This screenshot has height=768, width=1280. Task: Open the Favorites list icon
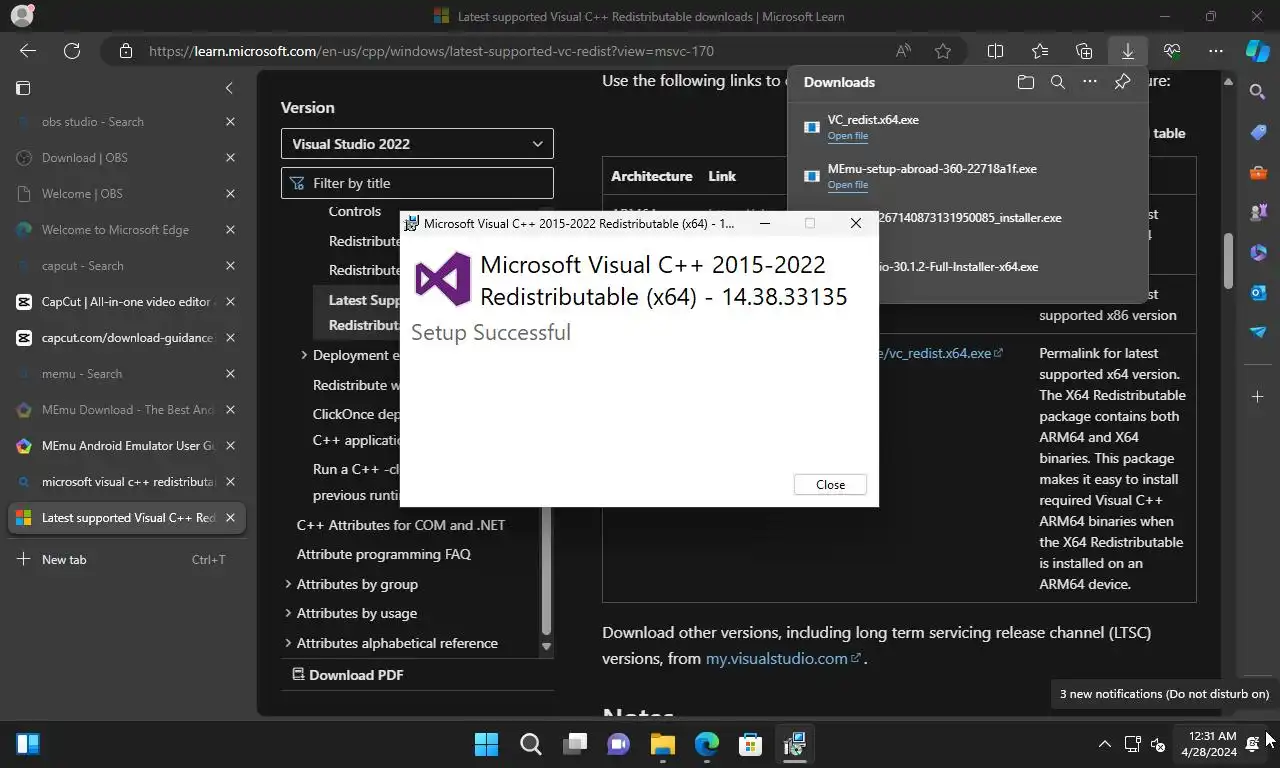point(1040,51)
